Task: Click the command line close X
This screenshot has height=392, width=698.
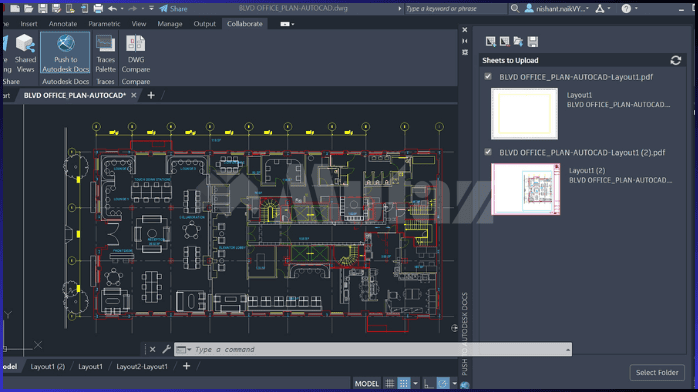Action: (152, 349)
